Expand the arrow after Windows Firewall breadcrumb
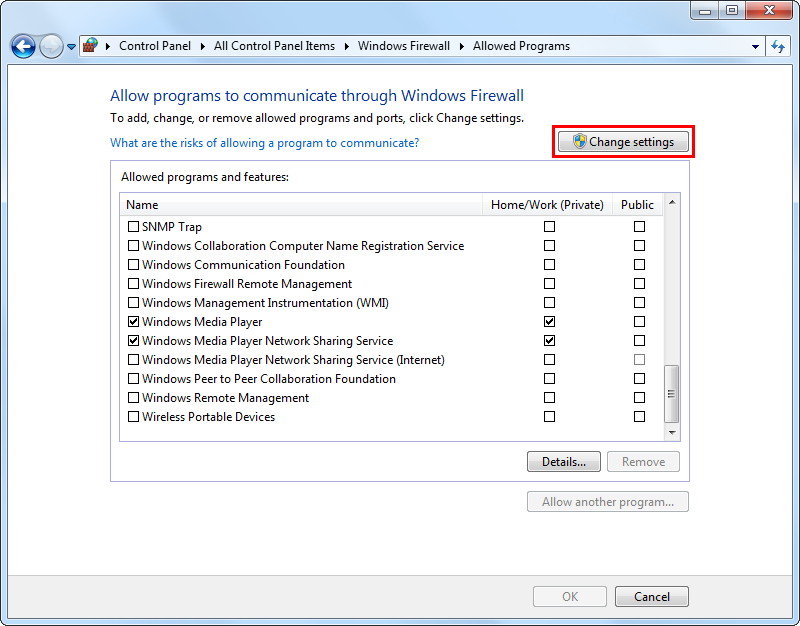The width and height of the screenshot is (800, 626). [462, 46]
